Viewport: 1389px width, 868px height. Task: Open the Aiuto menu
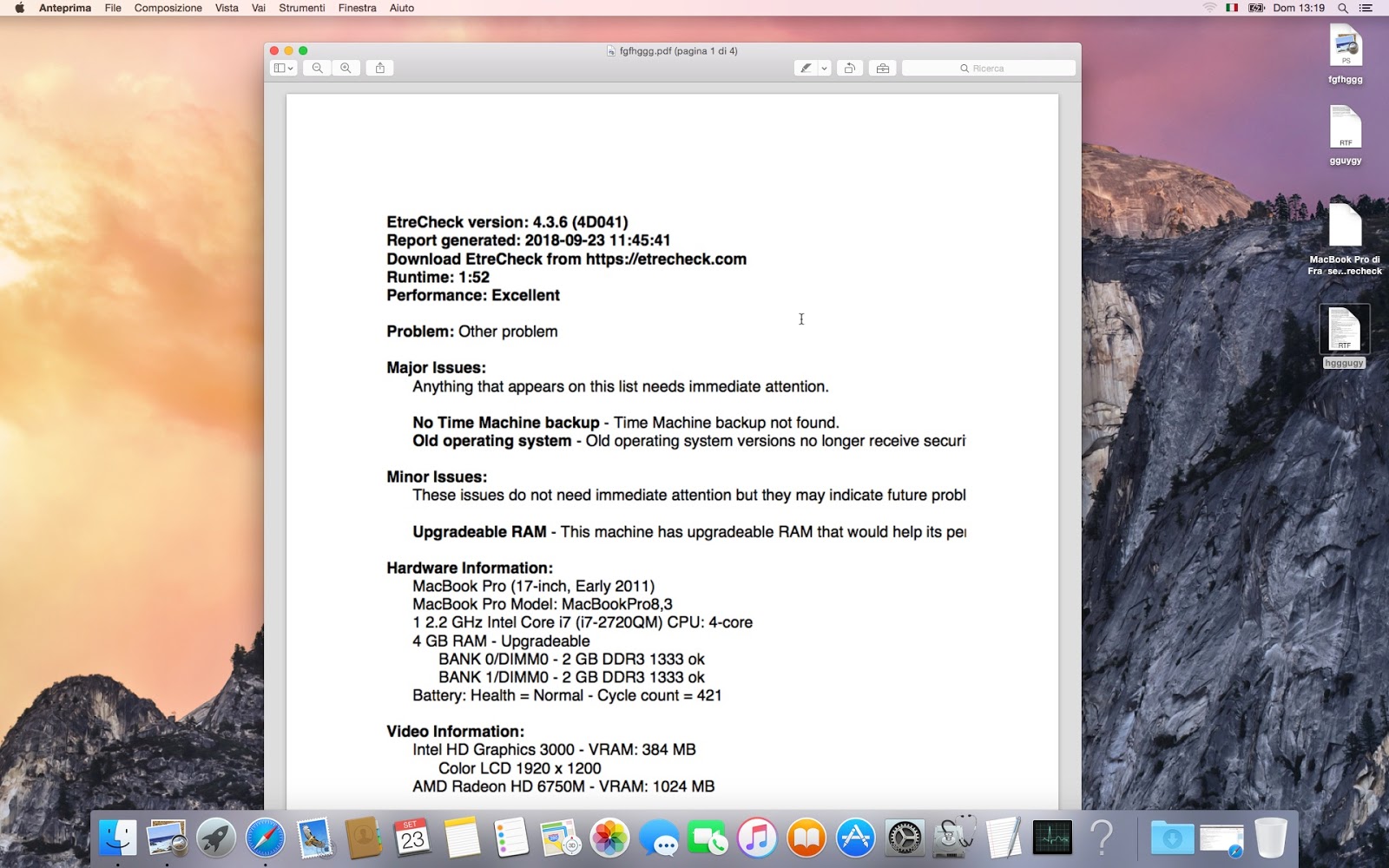(402, 8)
